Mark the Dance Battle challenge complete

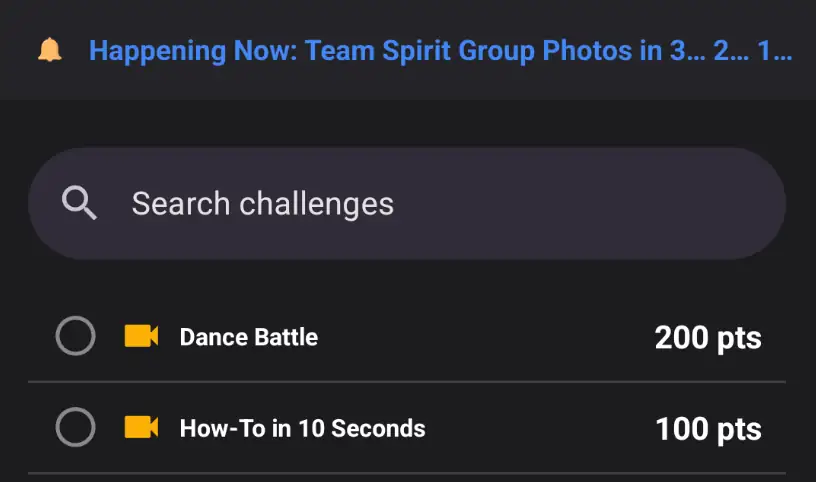click(75, 337)
